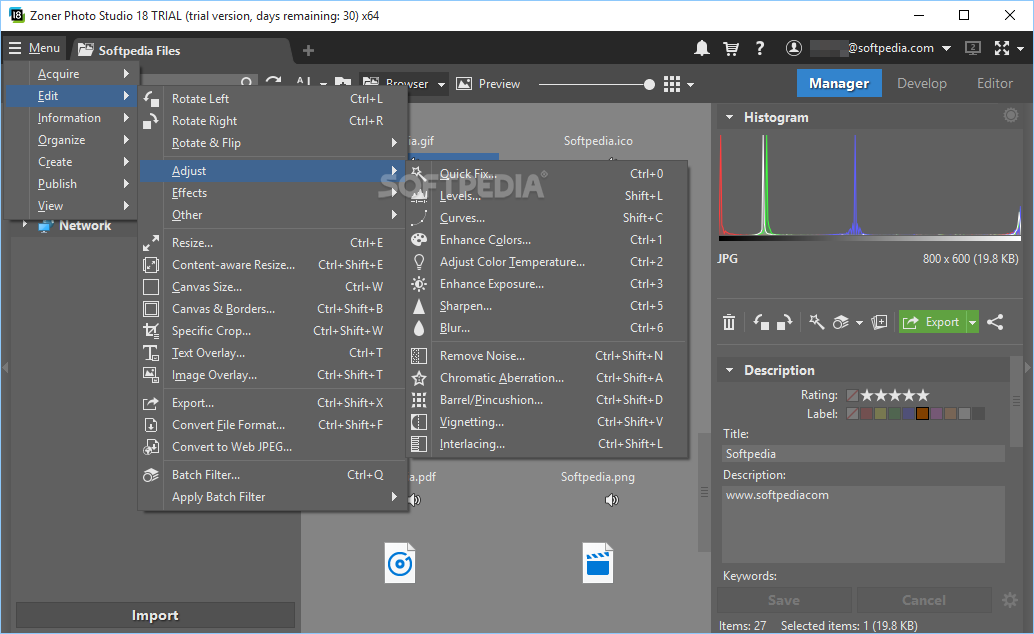Click the compare images icon in panel

[x=879, y=323]
